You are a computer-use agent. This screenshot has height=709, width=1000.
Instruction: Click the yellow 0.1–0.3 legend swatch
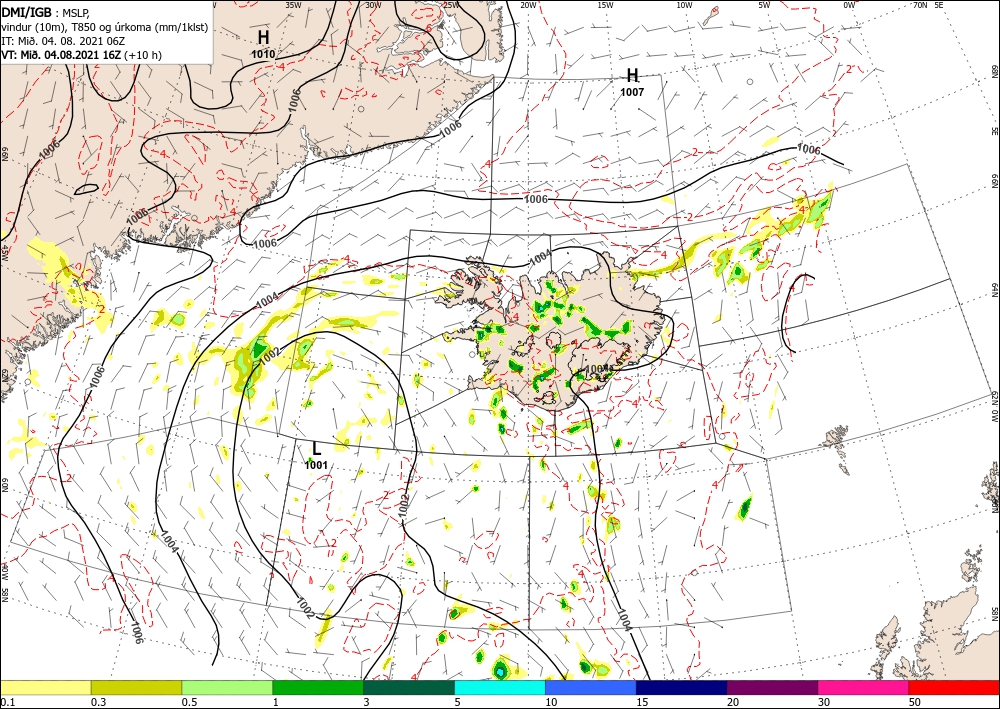click(45, 687)
